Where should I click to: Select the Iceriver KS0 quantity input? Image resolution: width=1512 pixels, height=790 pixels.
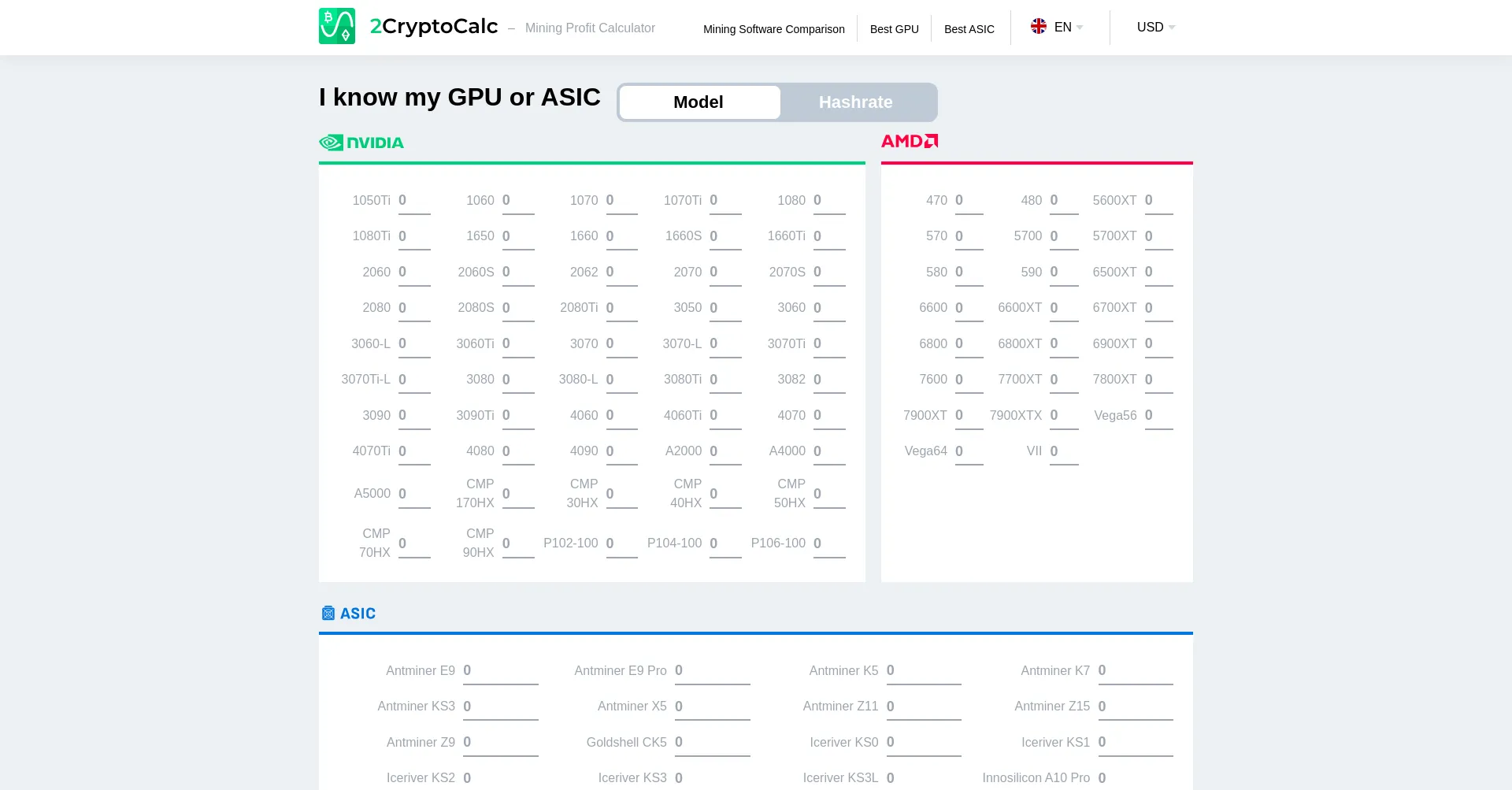click(x=923, y=743)
